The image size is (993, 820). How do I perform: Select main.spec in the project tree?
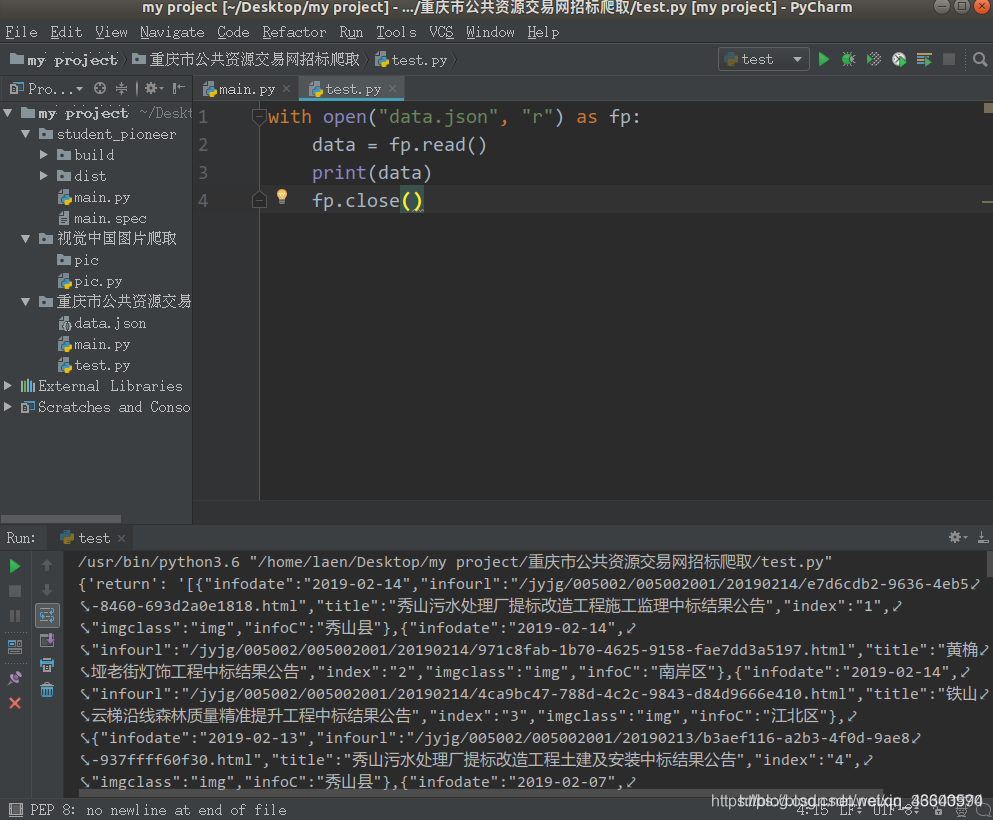(103, 218)
